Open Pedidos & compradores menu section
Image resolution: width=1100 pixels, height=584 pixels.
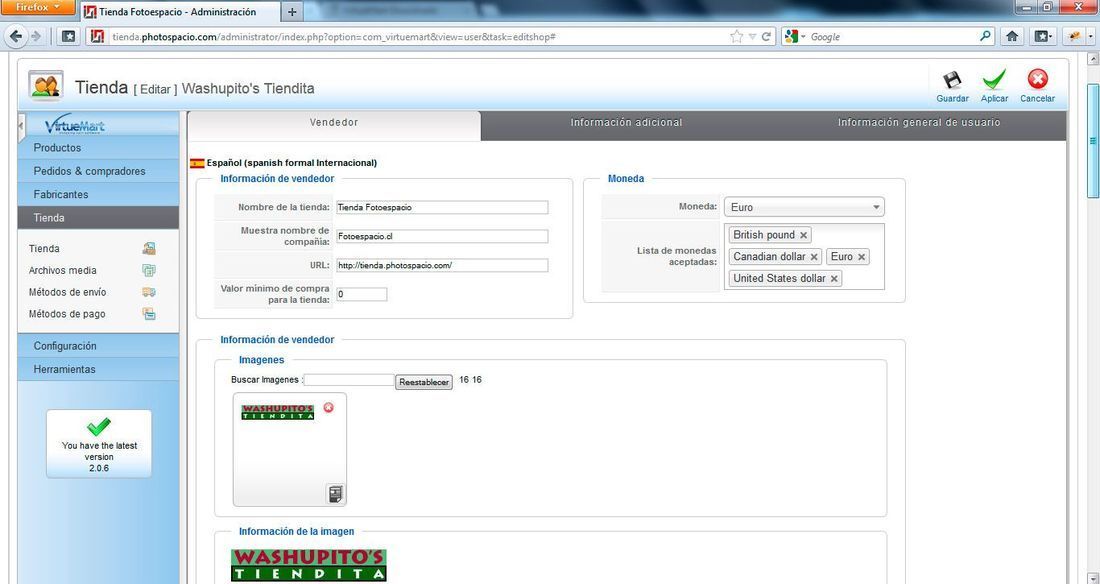[98, 171]
